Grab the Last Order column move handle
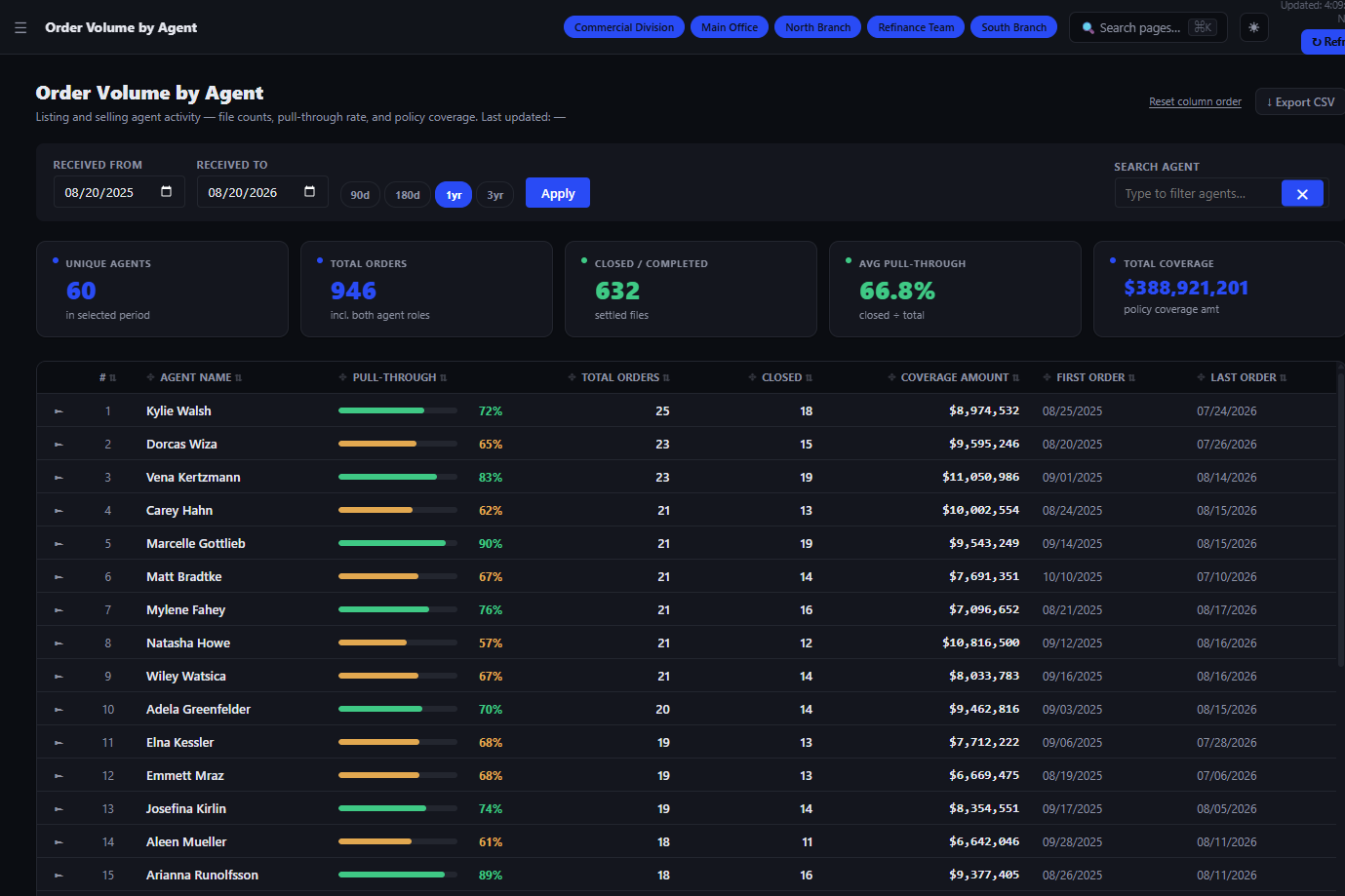The width and height of the screenshot is (1345, 896). tap(1202, 378)
